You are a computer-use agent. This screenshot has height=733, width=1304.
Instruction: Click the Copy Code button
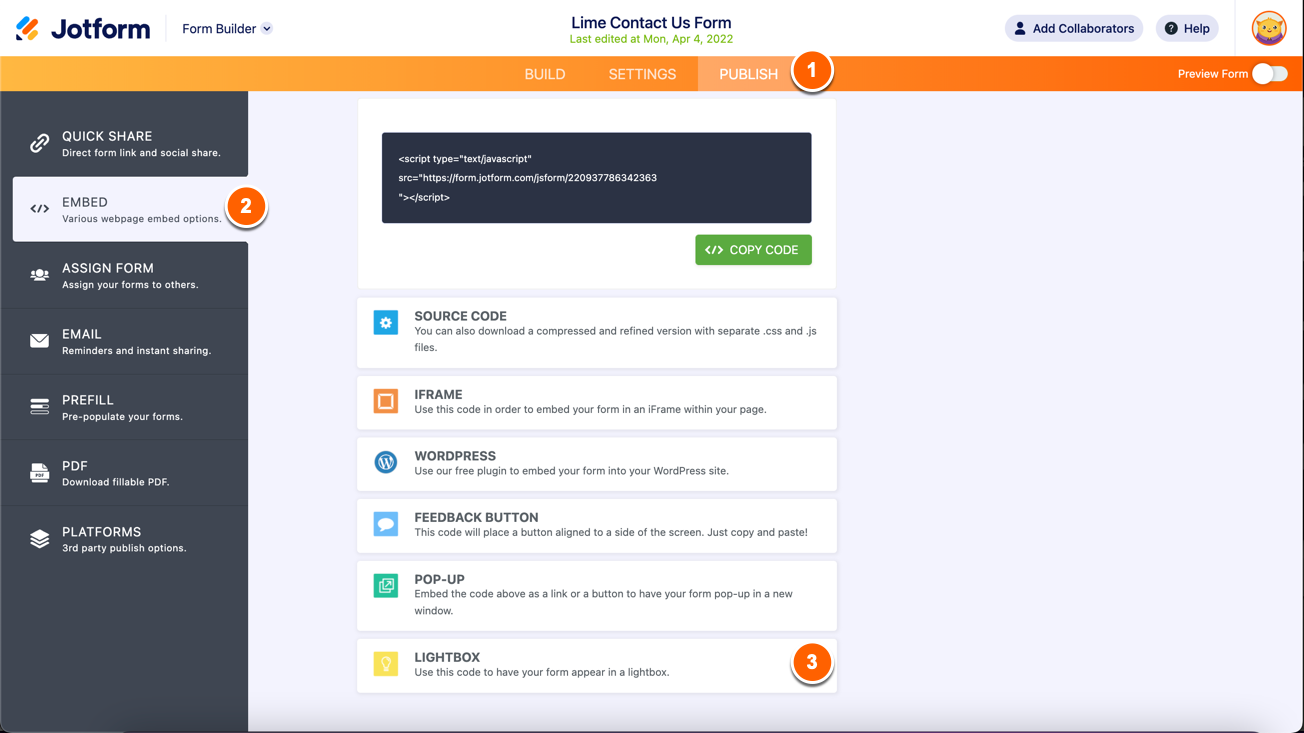click(753, 250)
